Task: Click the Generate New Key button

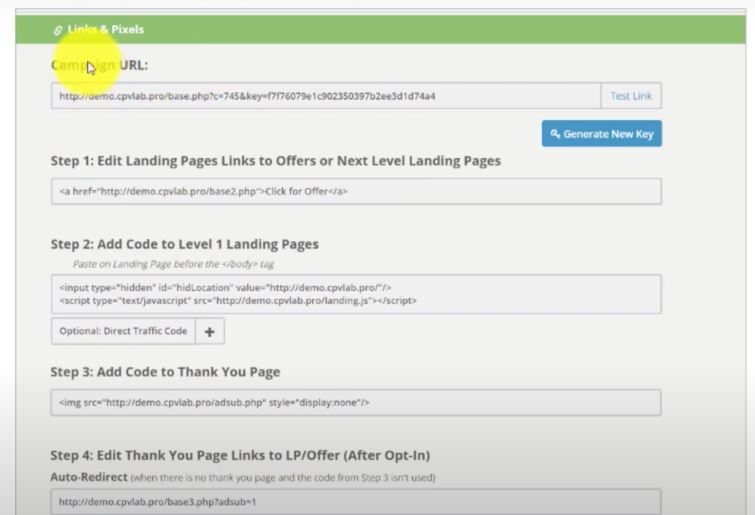Action: click(601, 134)
